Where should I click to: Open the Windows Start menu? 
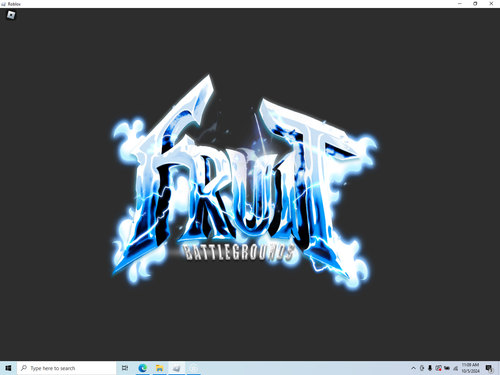point(8,368)
